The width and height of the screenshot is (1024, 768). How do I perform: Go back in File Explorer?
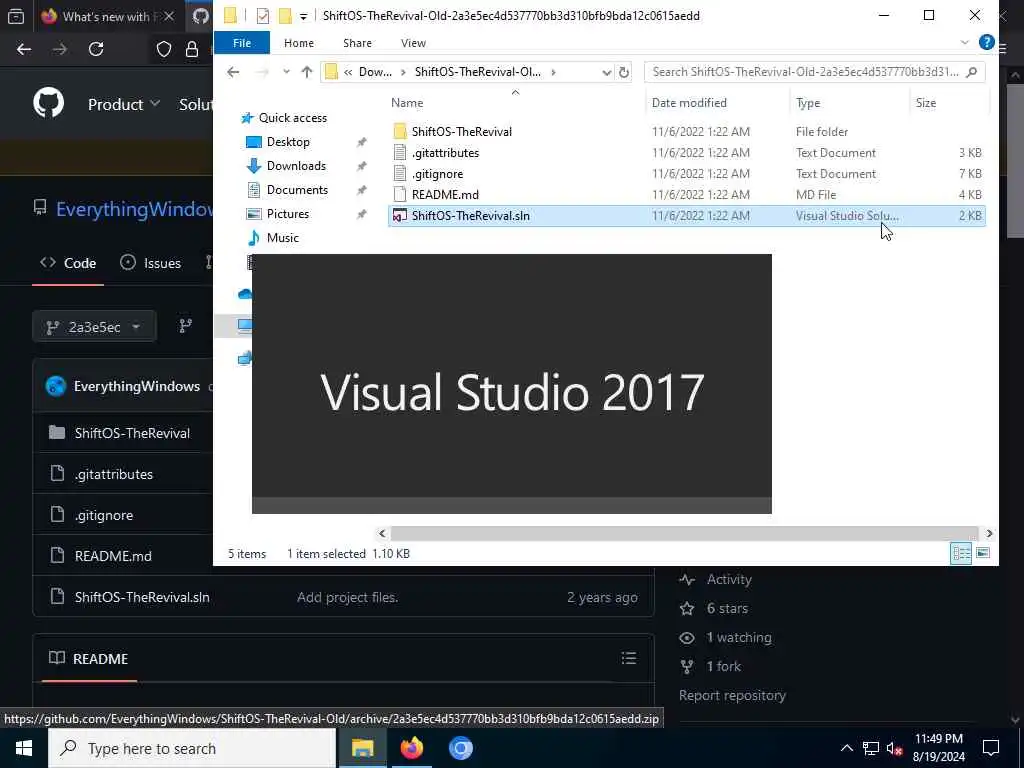[x=233, y=72]
